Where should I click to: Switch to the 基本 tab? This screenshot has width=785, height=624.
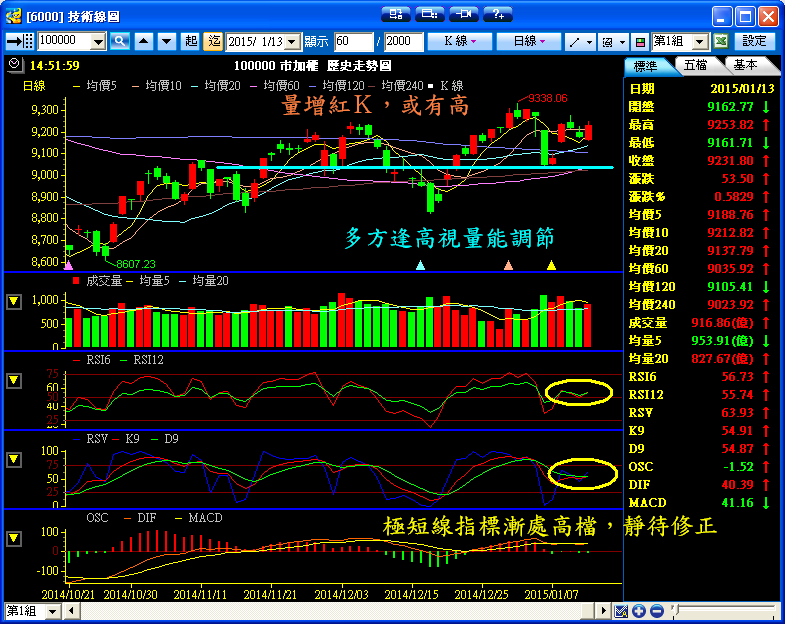(745, 65)
